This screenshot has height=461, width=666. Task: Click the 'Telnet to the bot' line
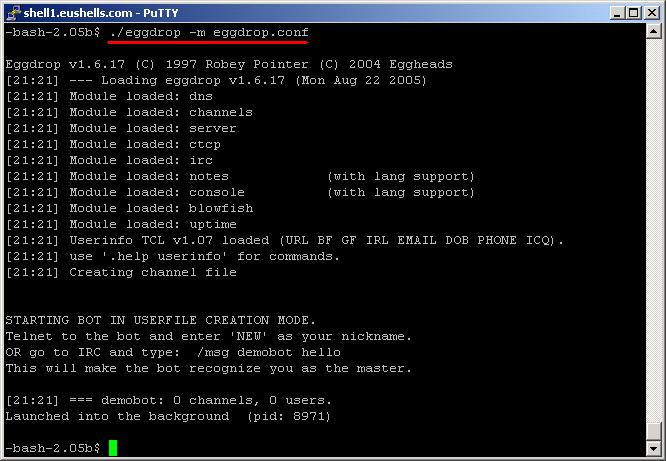[209, 336]
